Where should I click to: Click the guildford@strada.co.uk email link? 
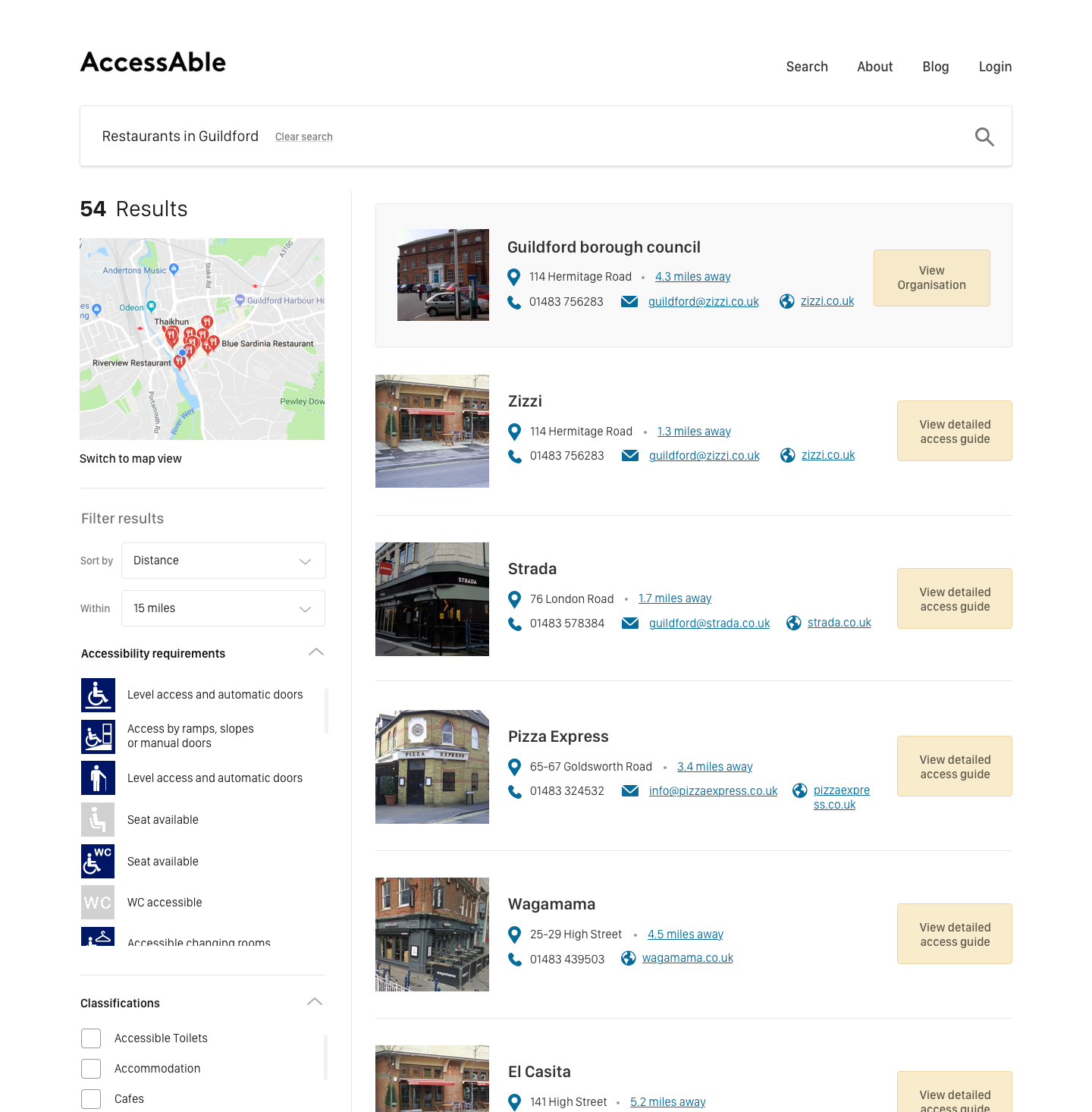pyautogui.click(x=710, y=624)
